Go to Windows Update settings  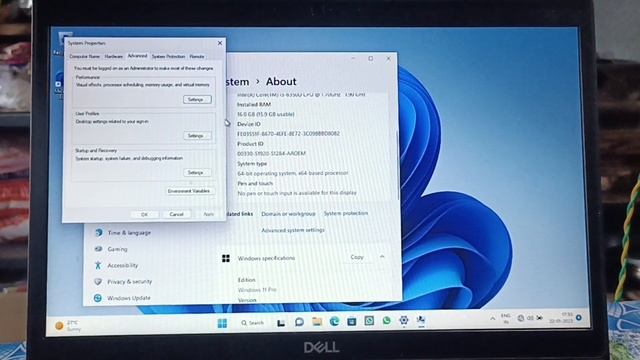(x=129, y=298)
